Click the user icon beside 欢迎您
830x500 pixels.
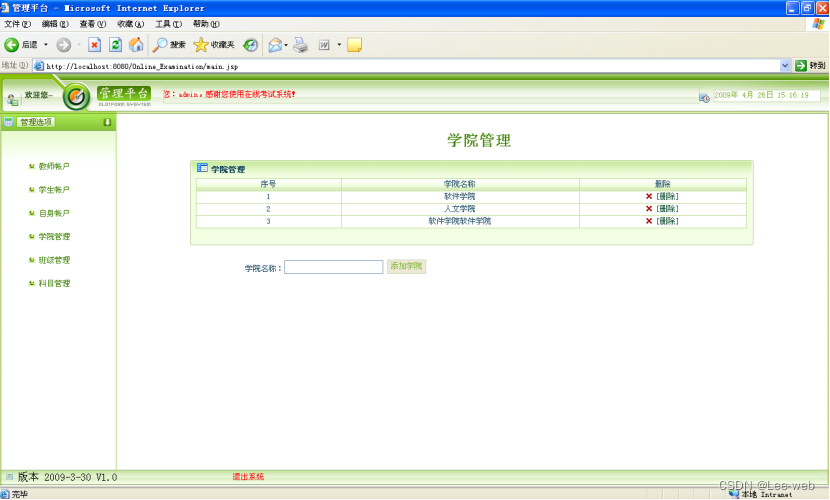(13, 99)
